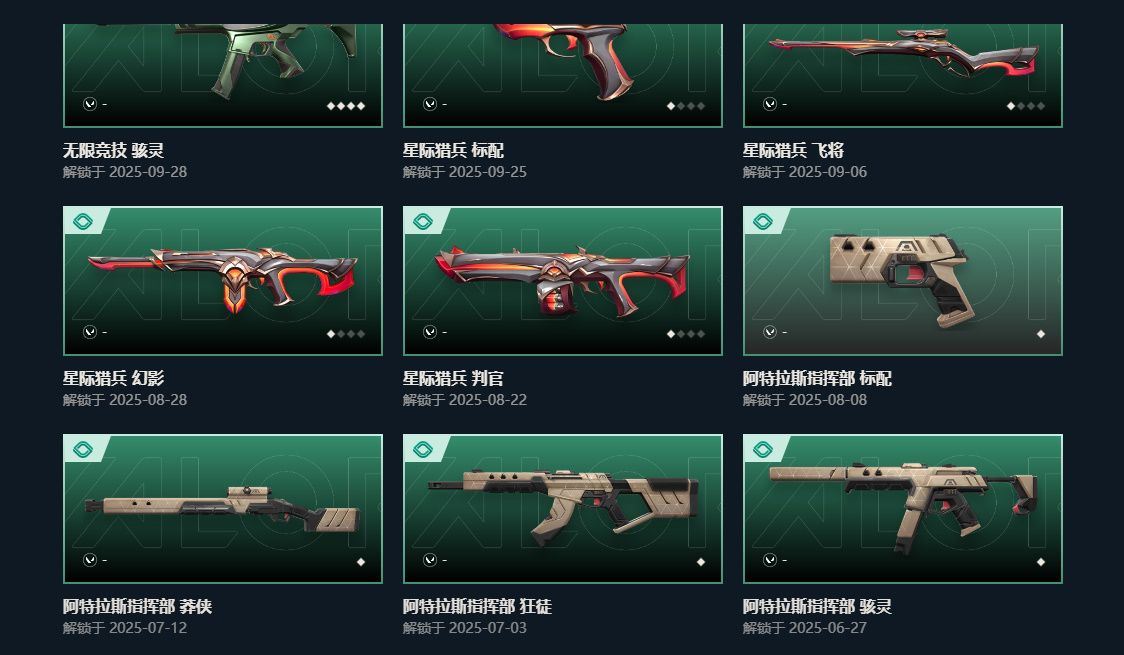Image resolution: width=1124 pixels, height=655 pixels.
Task: Click the badge icon on 阿特拉斯指挥部 标配 card
Action: coord(763,221)
